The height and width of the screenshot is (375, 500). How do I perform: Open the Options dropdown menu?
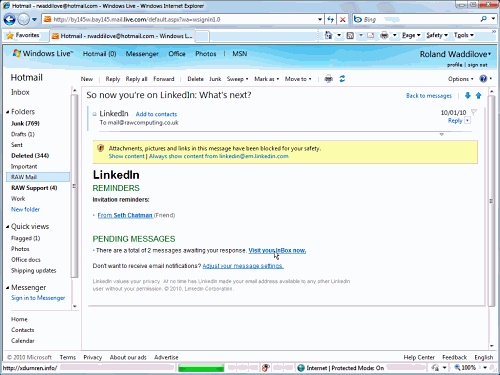pos(460,79)
